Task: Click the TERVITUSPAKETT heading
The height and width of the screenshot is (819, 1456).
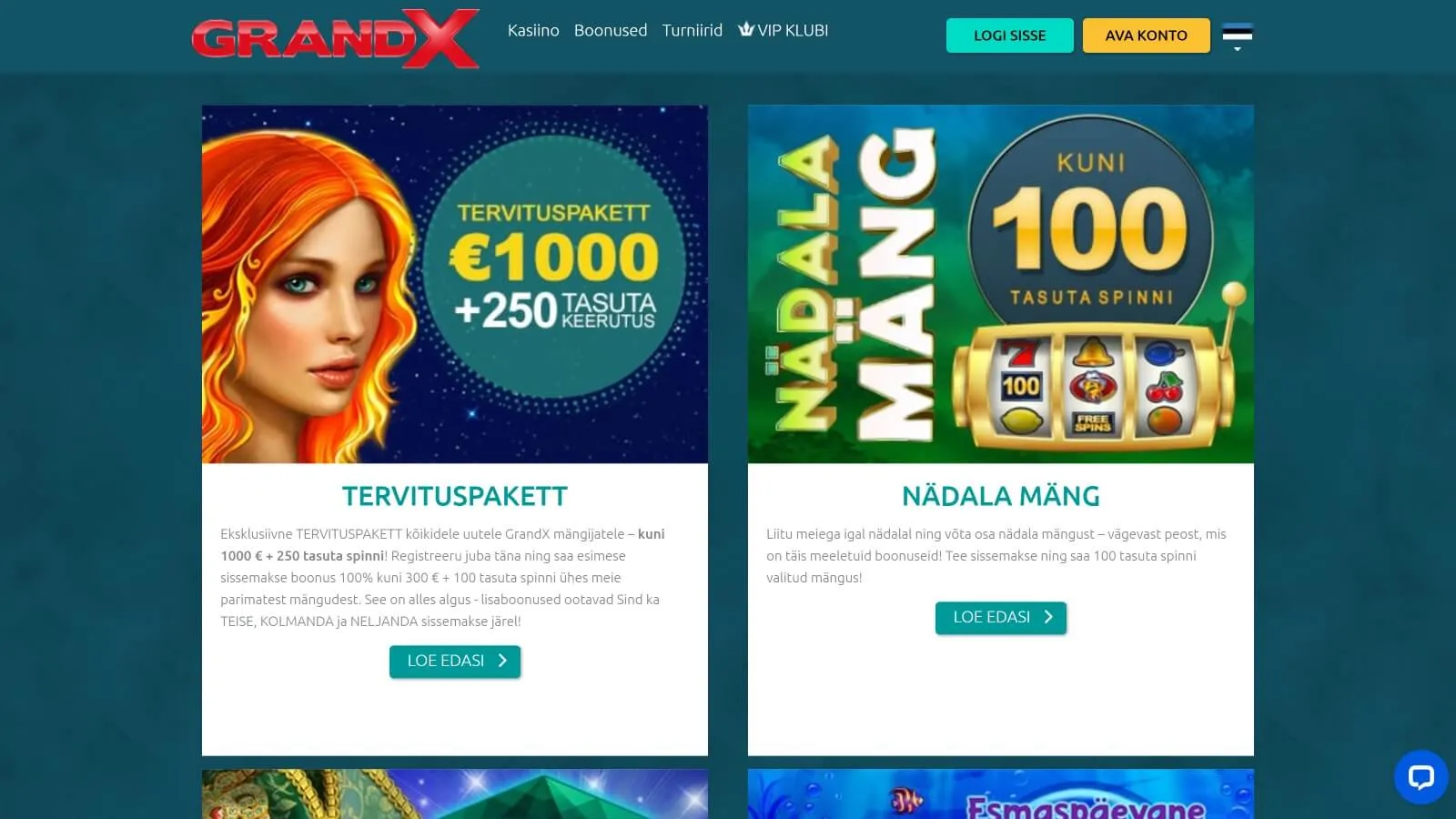Action: point(455,496)
